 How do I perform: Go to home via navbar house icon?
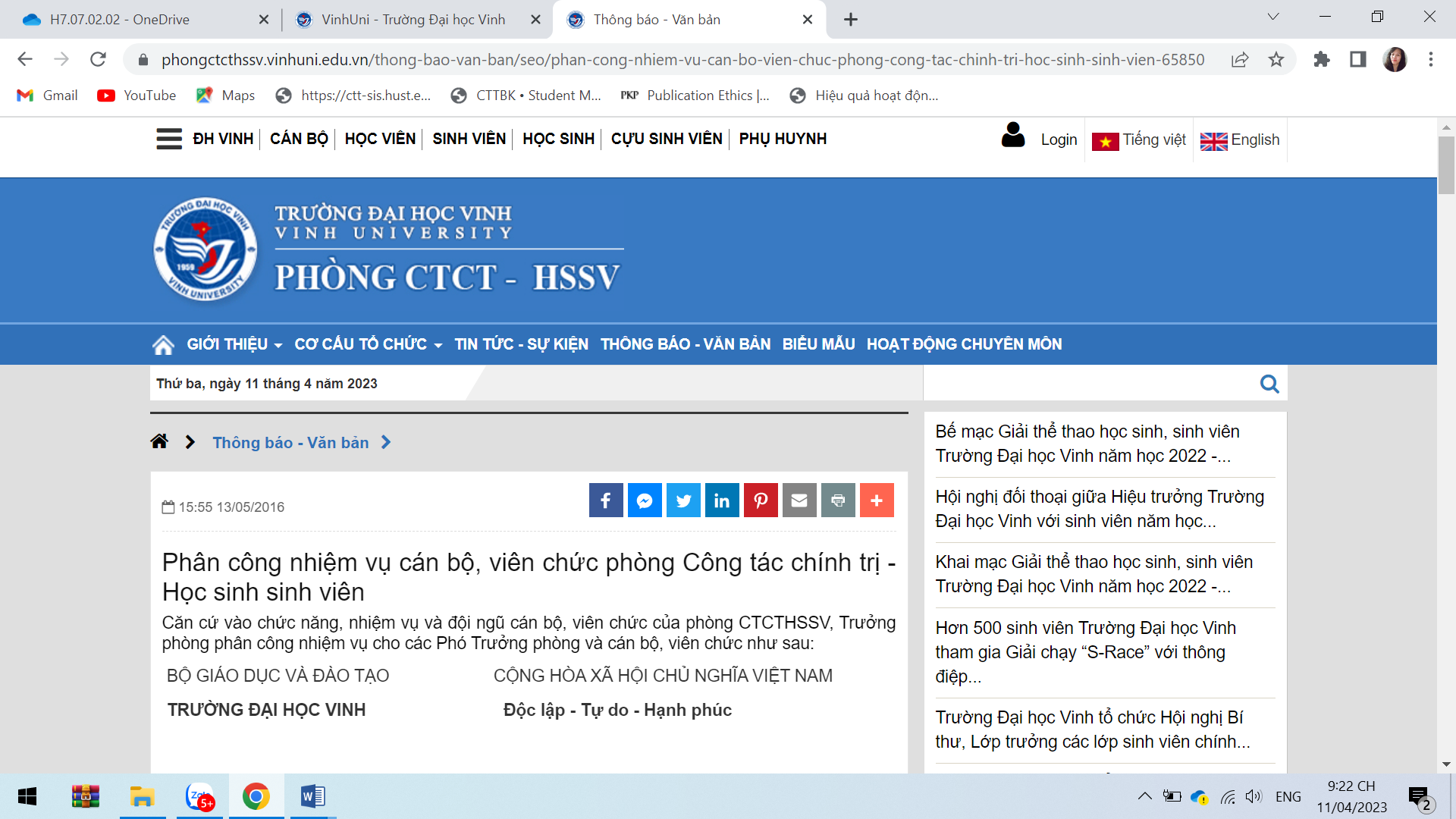(163, 345)
